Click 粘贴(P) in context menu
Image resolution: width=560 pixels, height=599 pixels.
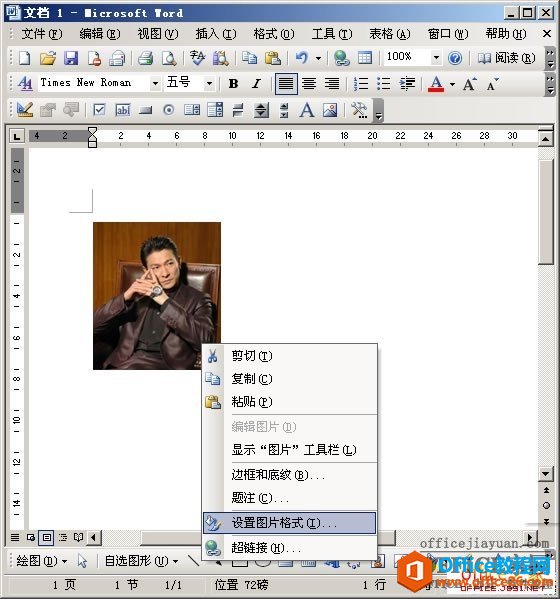point(289,402)
